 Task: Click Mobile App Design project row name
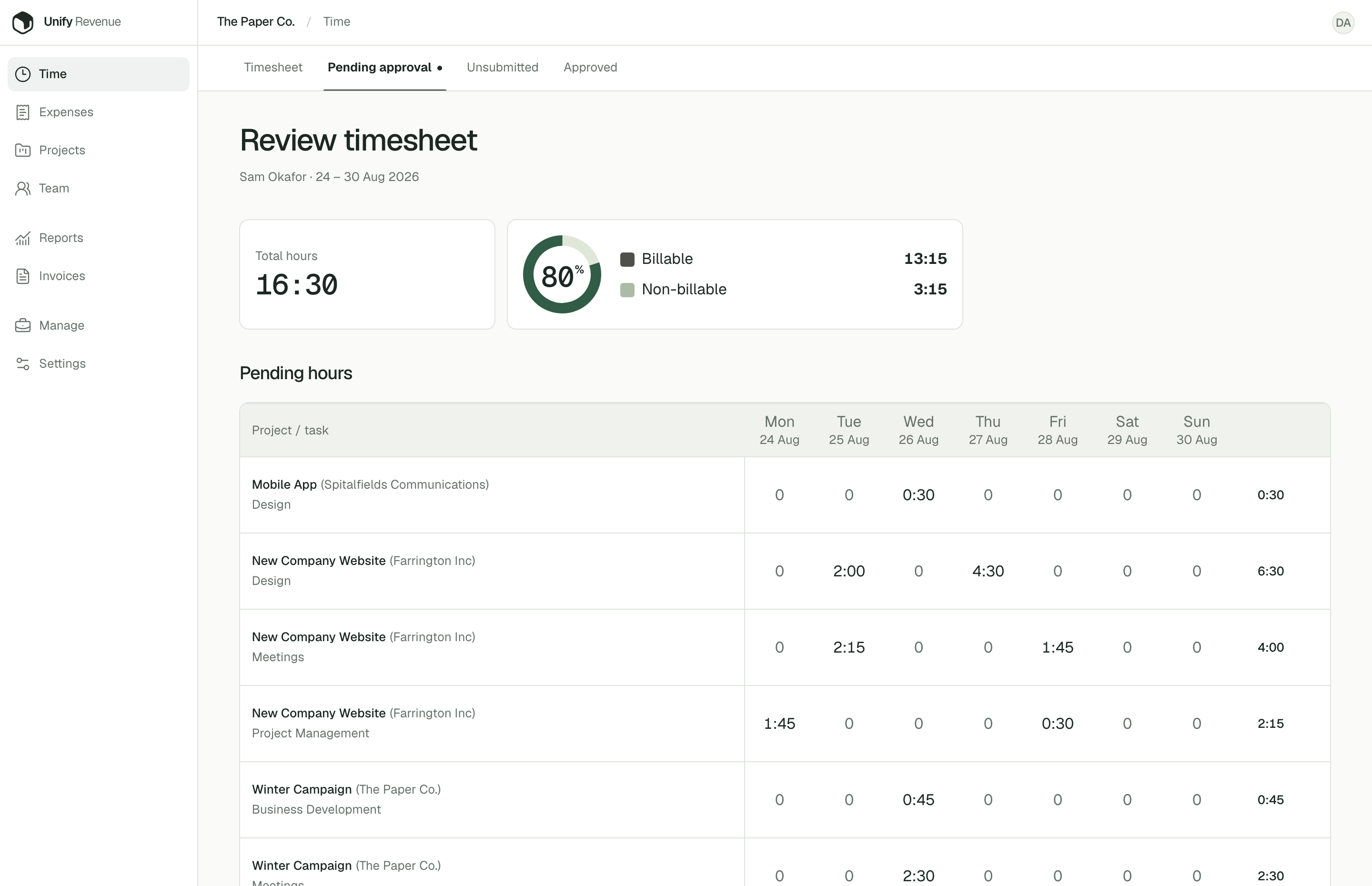[x=371, y=495]
